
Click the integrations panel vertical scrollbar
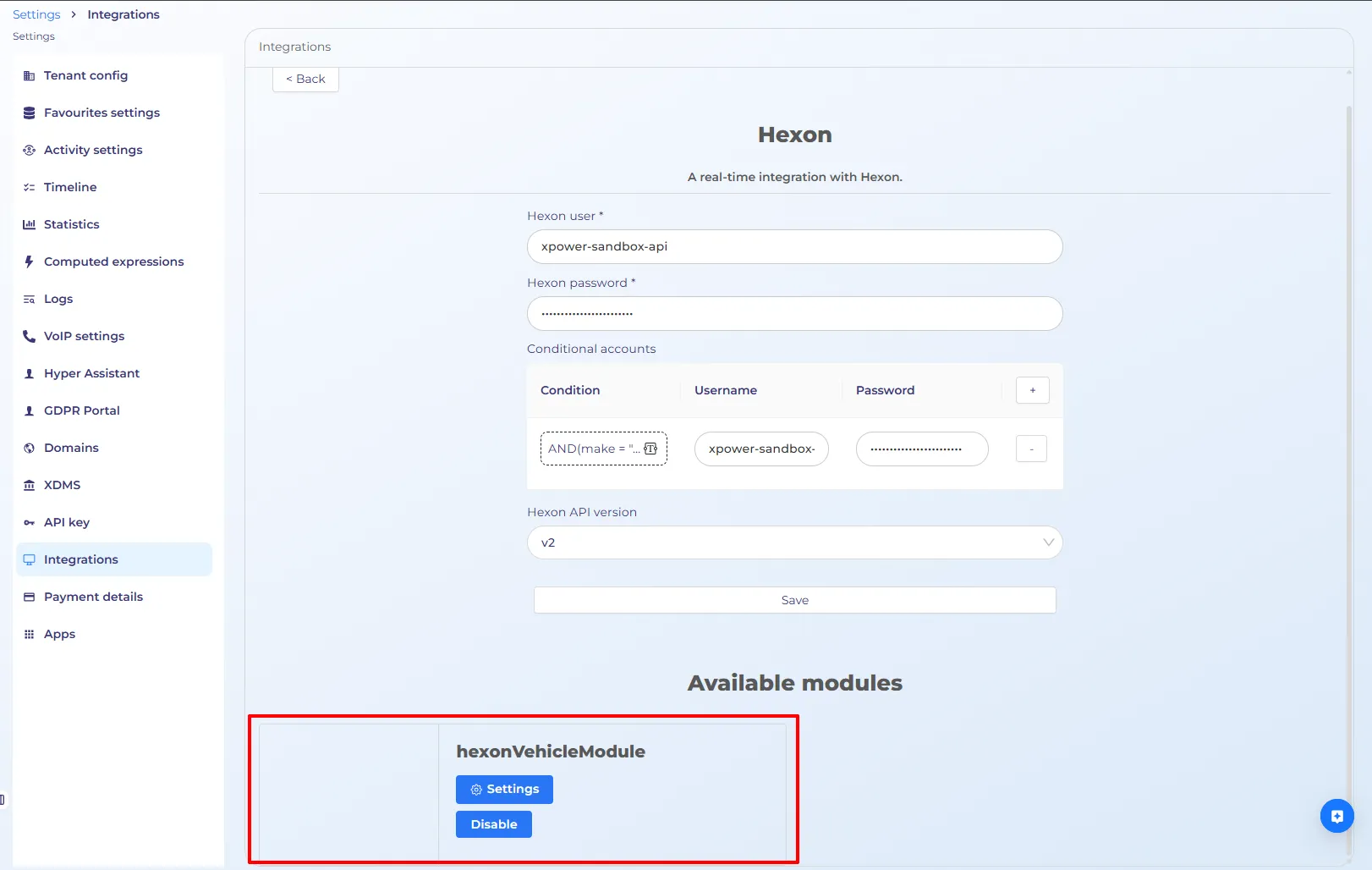coord(1349,481)
